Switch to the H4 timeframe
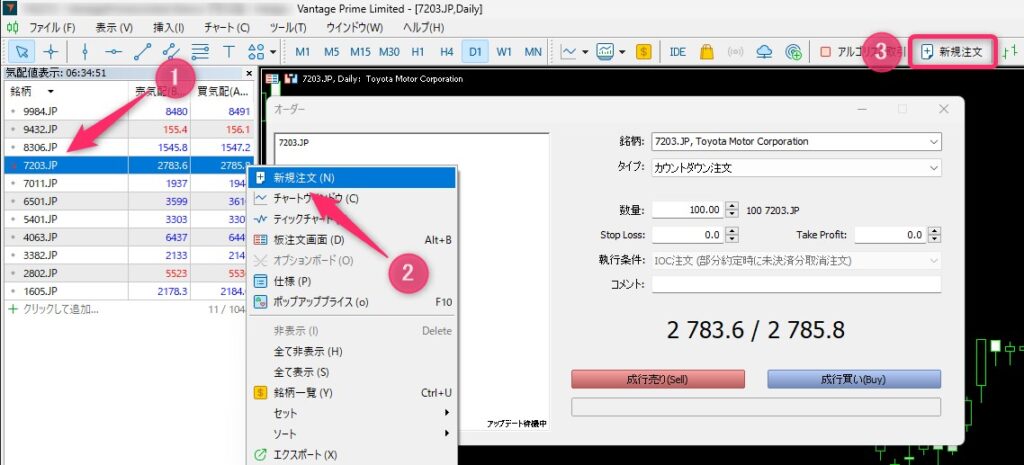Screen dimensions: 1024x465 [446, 51]
